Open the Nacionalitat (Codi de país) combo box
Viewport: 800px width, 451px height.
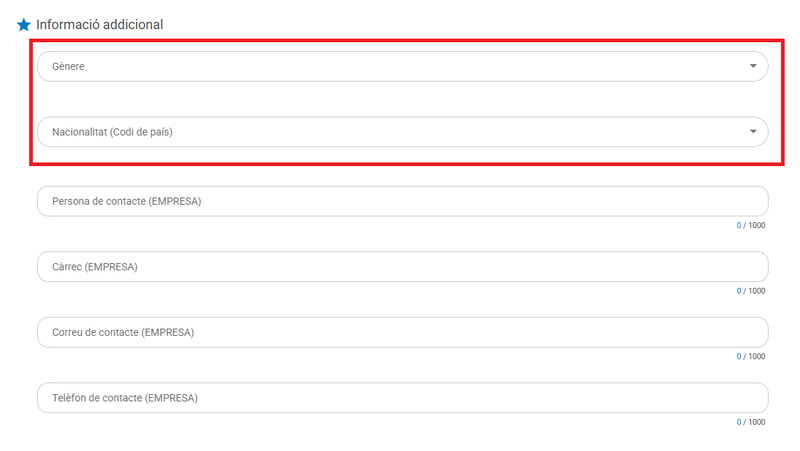pos(400,132)
